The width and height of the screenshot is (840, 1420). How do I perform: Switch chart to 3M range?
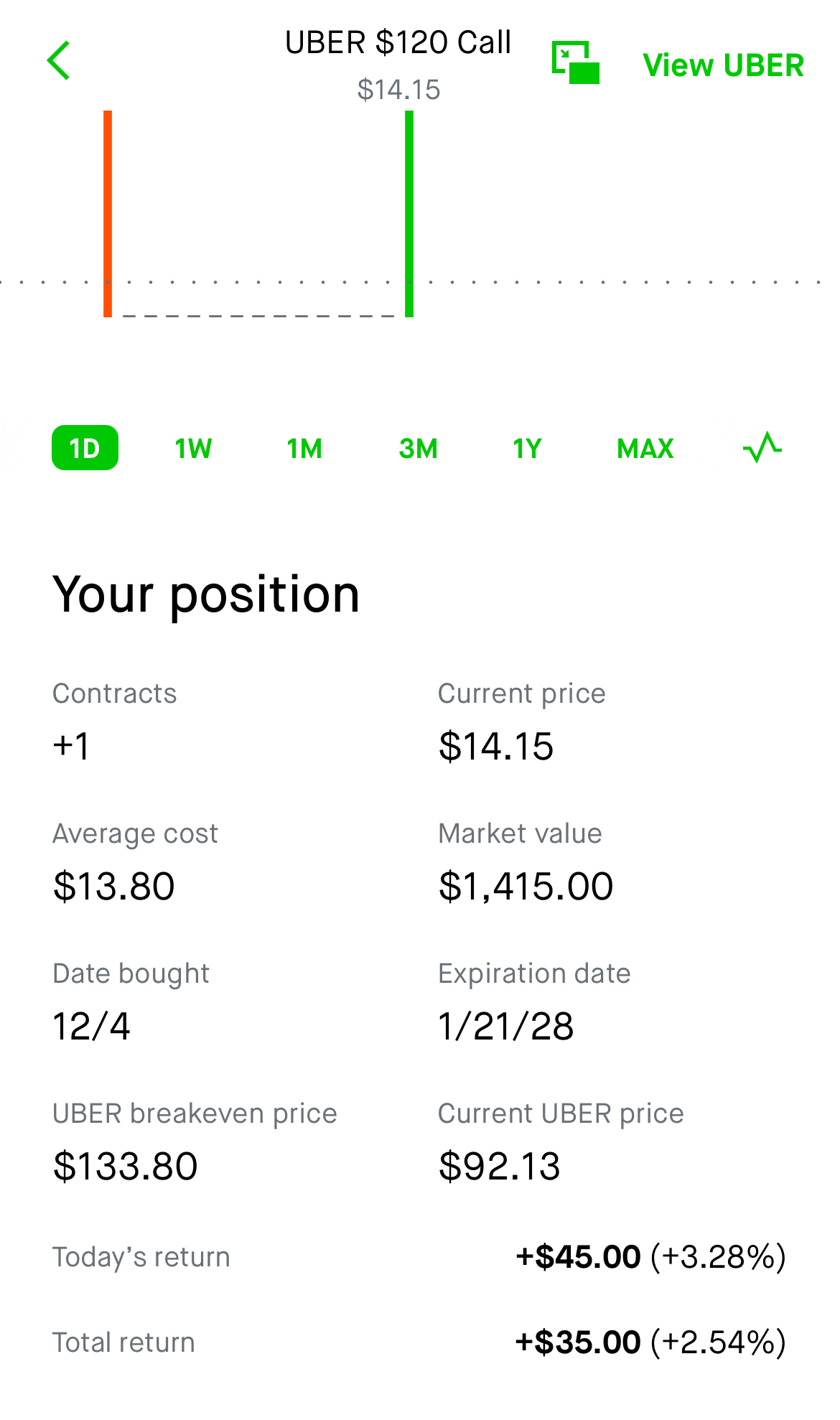(418, 449)
